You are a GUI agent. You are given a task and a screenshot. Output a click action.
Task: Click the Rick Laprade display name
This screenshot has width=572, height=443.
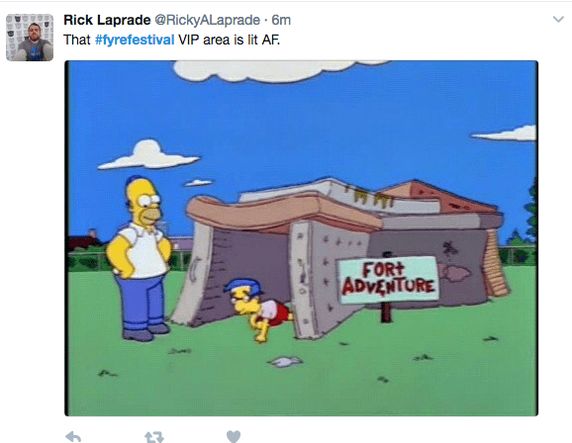[107, 20]
